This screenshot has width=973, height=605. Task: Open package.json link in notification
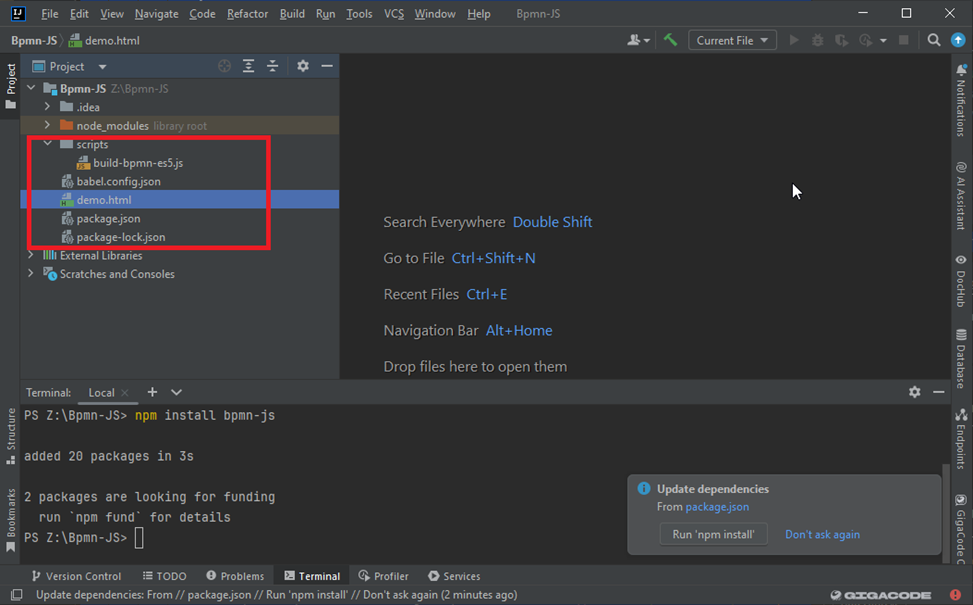click(x=717, y=507)
